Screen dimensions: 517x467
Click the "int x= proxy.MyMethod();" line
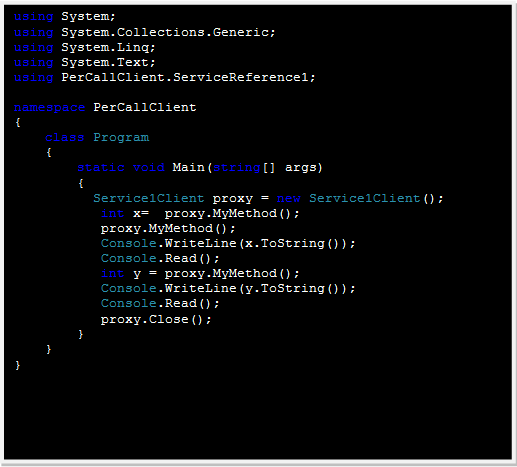pyautogui.click(x=200, y=213)
